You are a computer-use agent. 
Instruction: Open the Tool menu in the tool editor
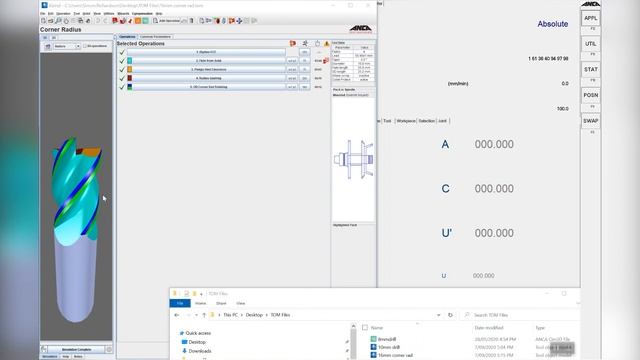click(x=76, y=13)
